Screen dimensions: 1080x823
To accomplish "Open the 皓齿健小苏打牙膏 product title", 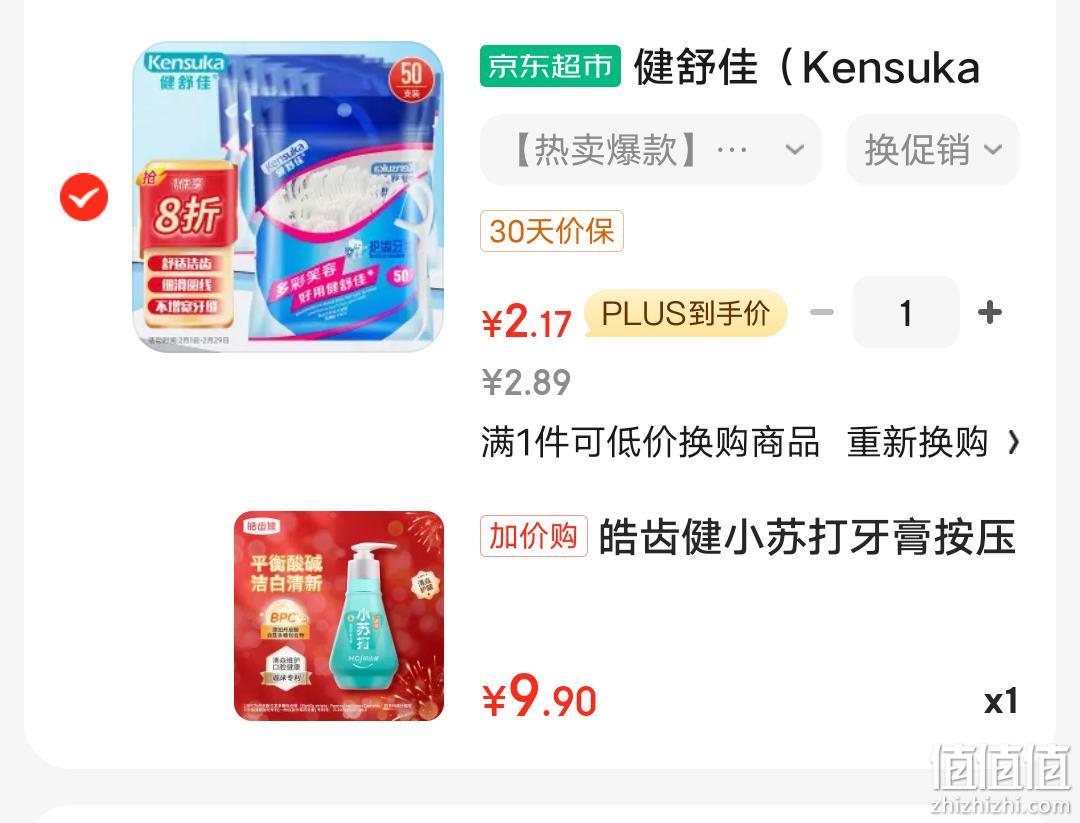I will pyautogui.click(x=807, y=536).
